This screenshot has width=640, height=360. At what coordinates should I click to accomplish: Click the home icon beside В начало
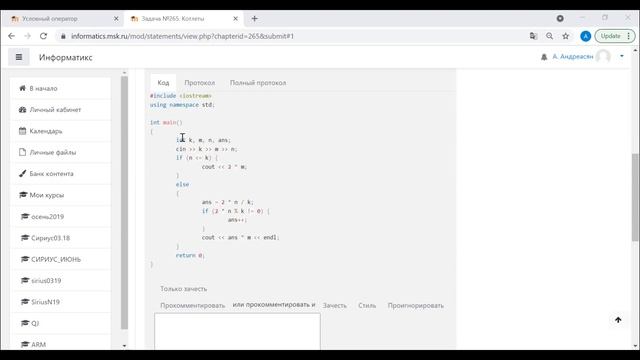click(x=22, y=88)
